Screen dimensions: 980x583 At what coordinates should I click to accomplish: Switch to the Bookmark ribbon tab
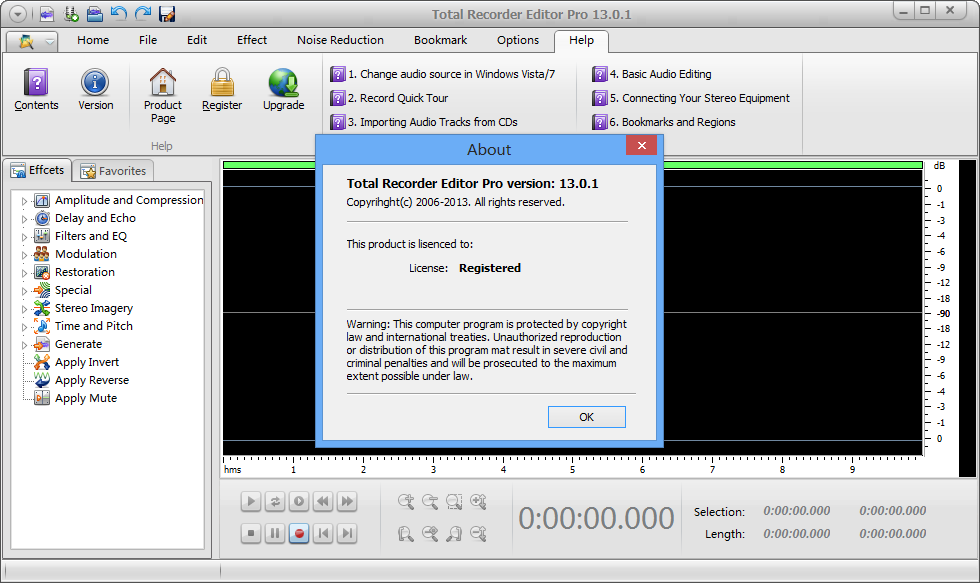[x=441, y=40]
